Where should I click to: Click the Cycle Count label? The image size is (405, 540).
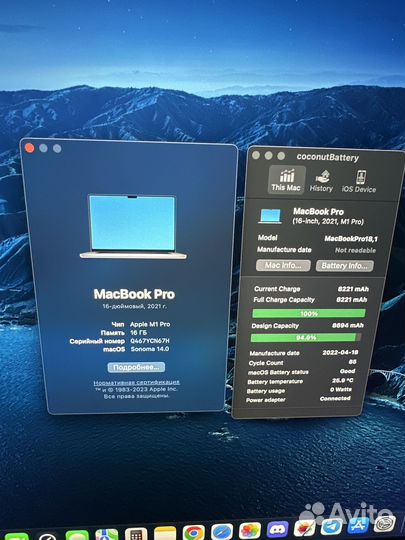coord(266,363)
